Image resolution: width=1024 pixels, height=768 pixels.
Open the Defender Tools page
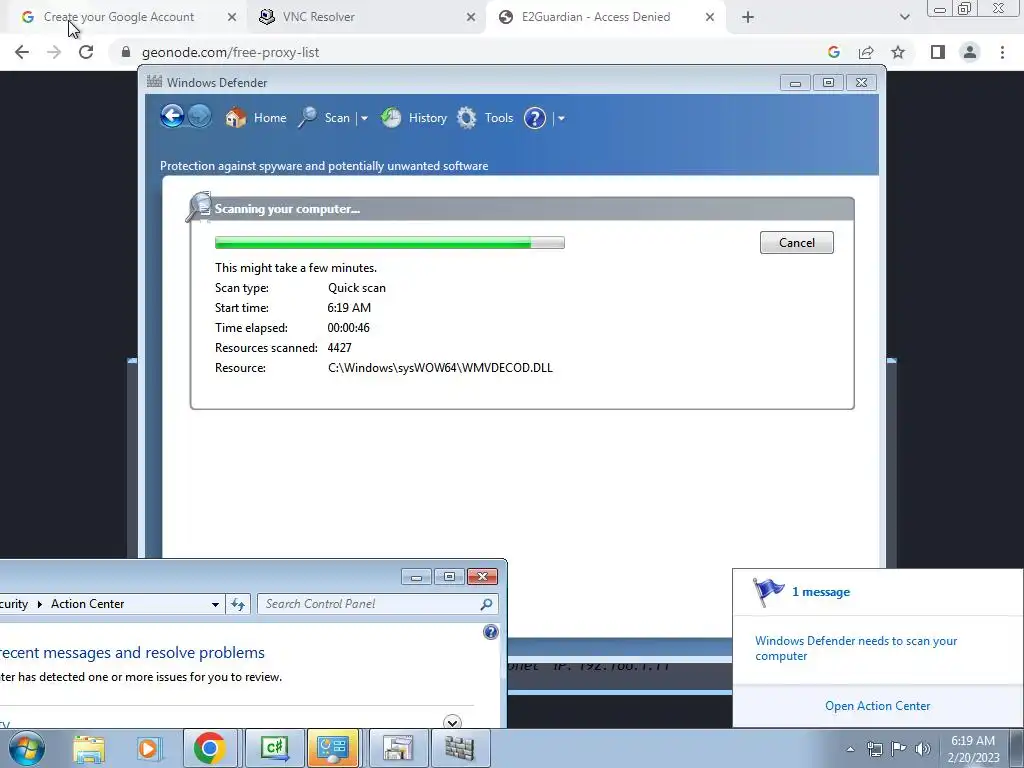pos(485,118)
